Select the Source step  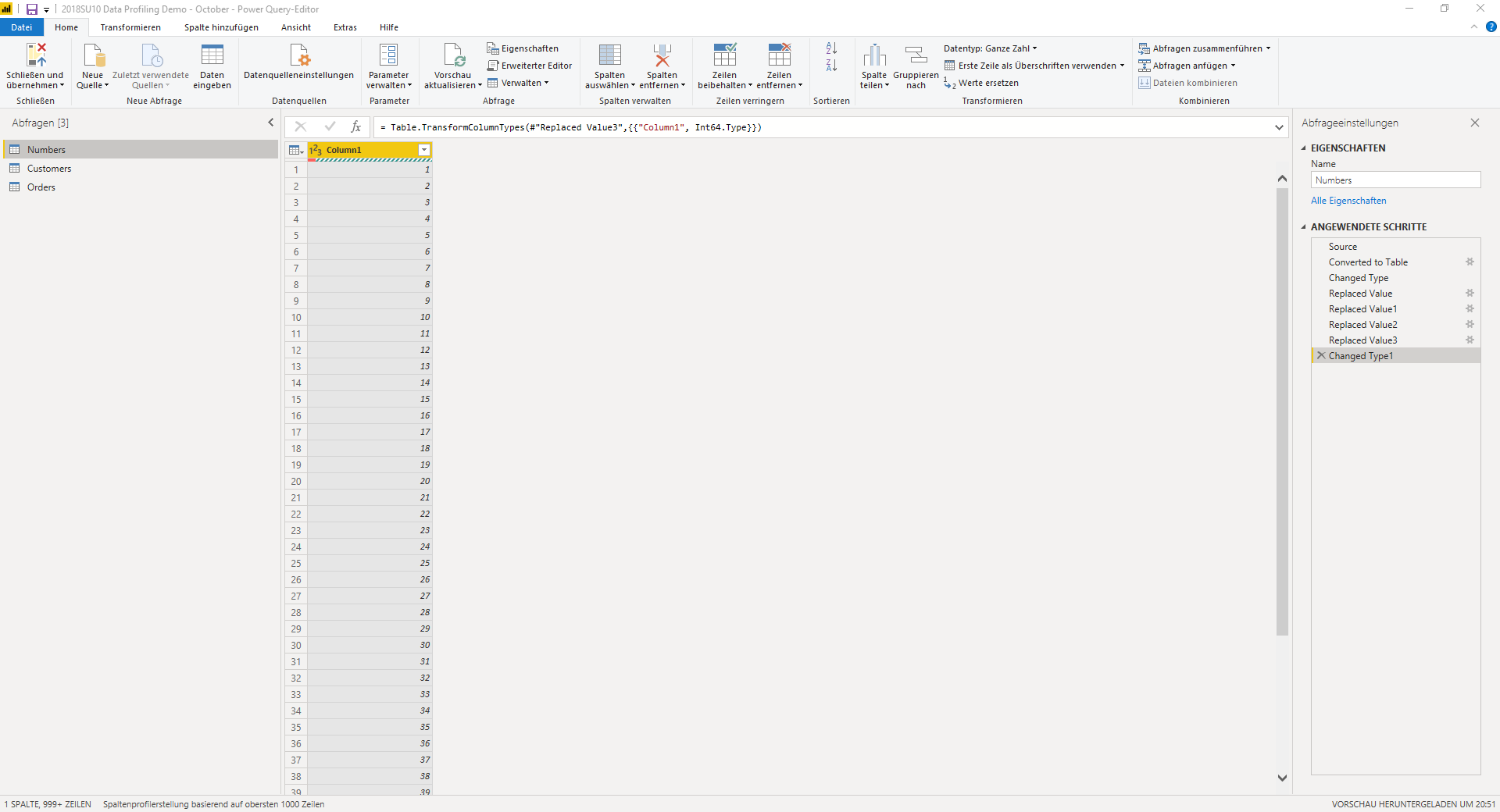(x=1396, y=247)
